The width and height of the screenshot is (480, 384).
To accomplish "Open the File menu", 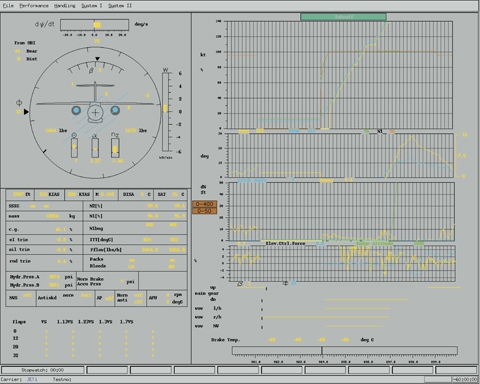I will 8,6.
